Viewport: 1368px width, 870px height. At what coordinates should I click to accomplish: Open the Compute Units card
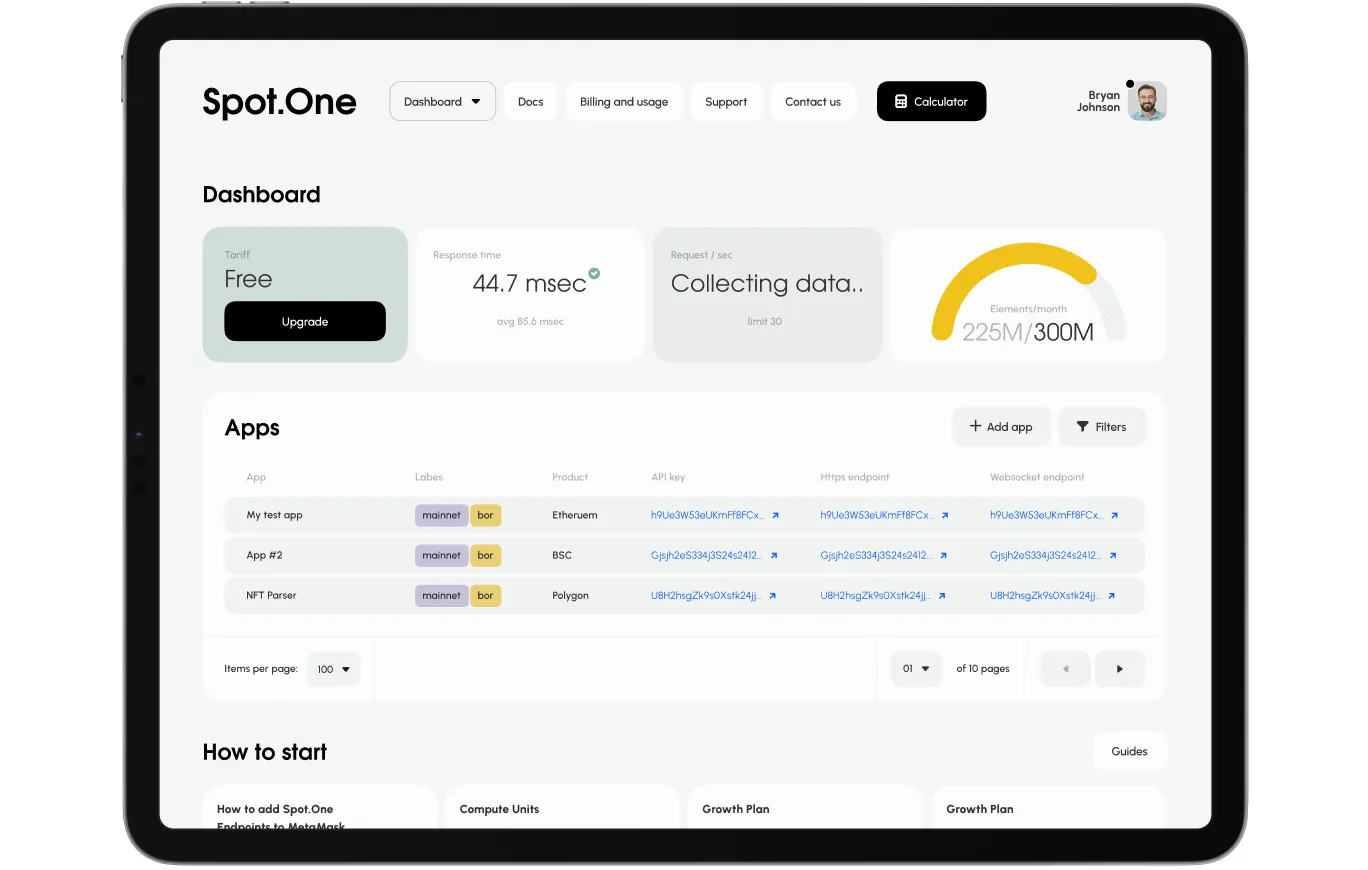coord(561,808)
